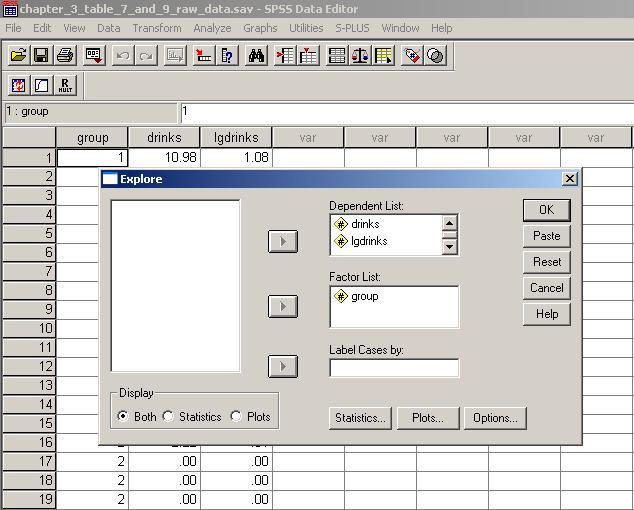Click the Factor List arrow button

point(283,306)
